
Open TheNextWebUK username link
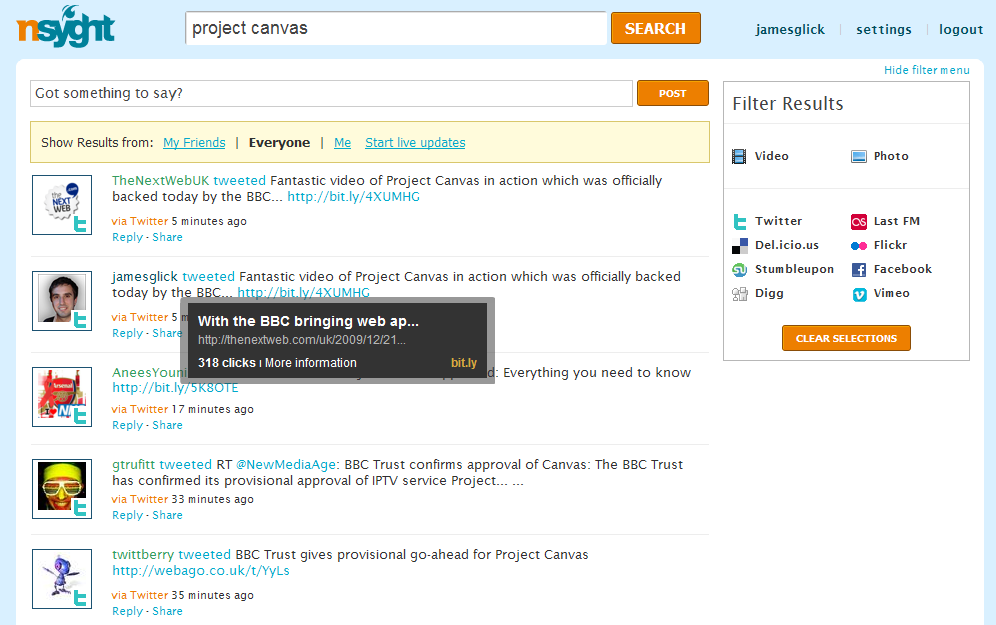[x=161, y=180]
